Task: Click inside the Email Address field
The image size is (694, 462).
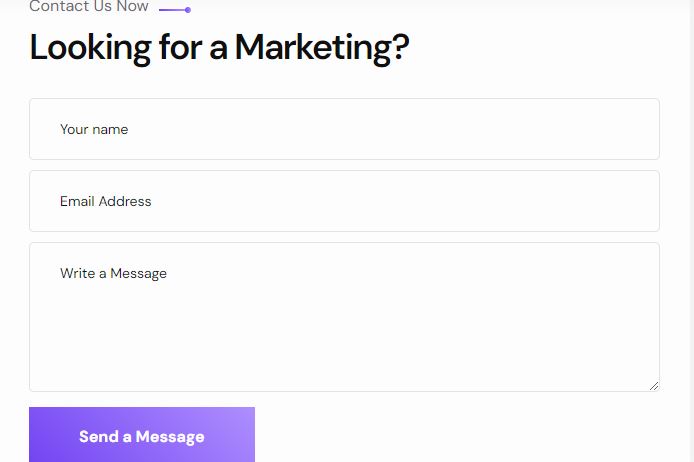Action: point(344,201)
